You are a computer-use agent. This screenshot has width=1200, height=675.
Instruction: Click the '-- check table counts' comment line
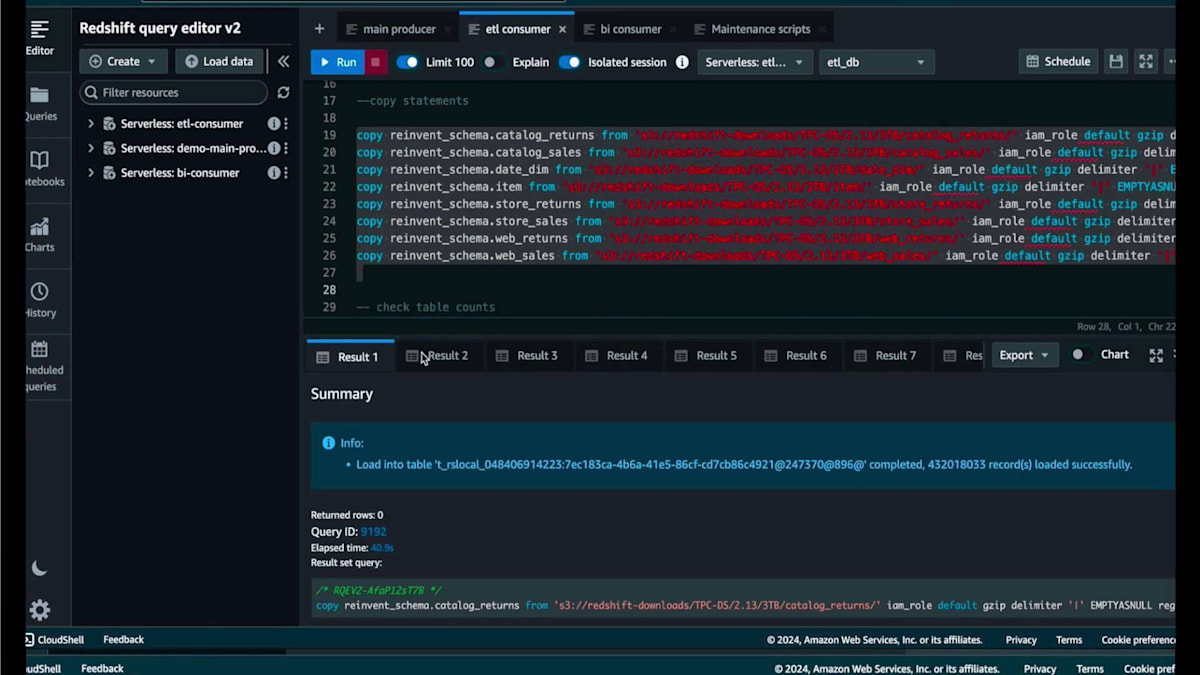coord(425,307)
